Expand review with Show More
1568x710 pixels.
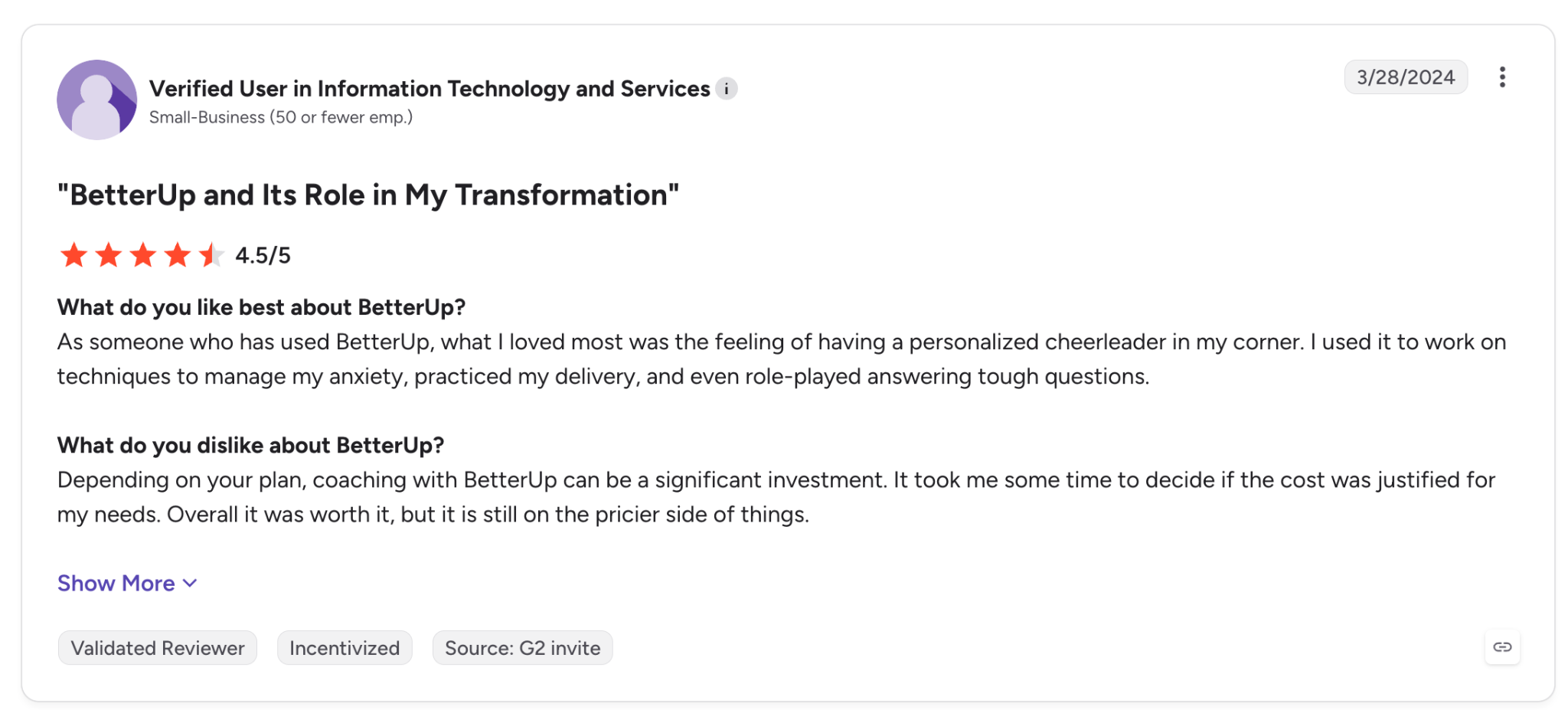coord(128,584)
